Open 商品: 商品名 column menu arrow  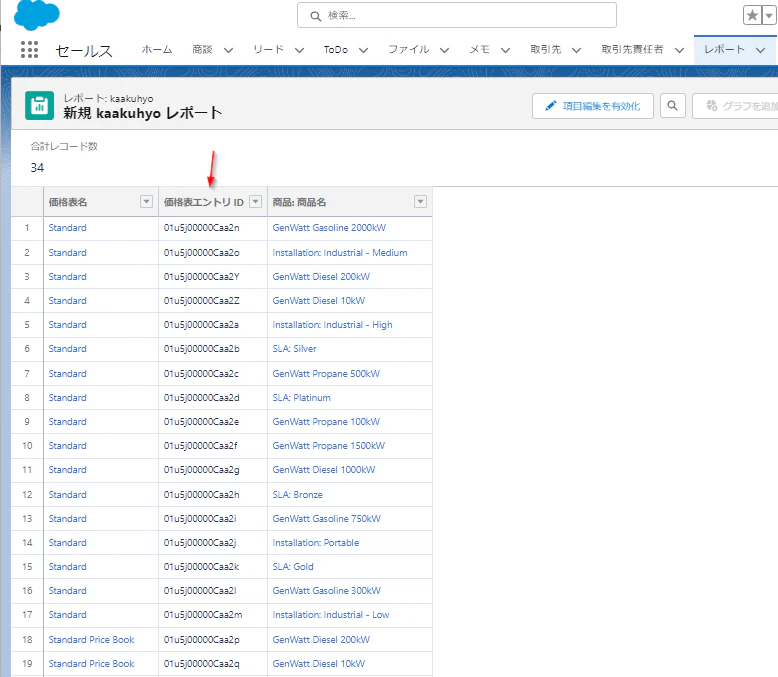point(420,202)
